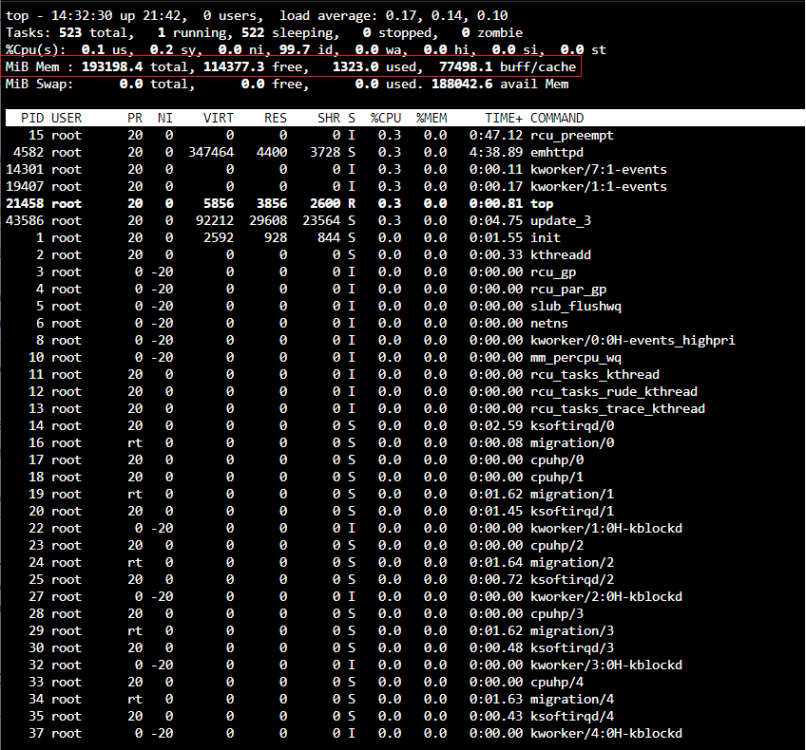This screenshot has width=806, height=750.
Task: Click the slub_flushwq command
Action: coord(576,306)
